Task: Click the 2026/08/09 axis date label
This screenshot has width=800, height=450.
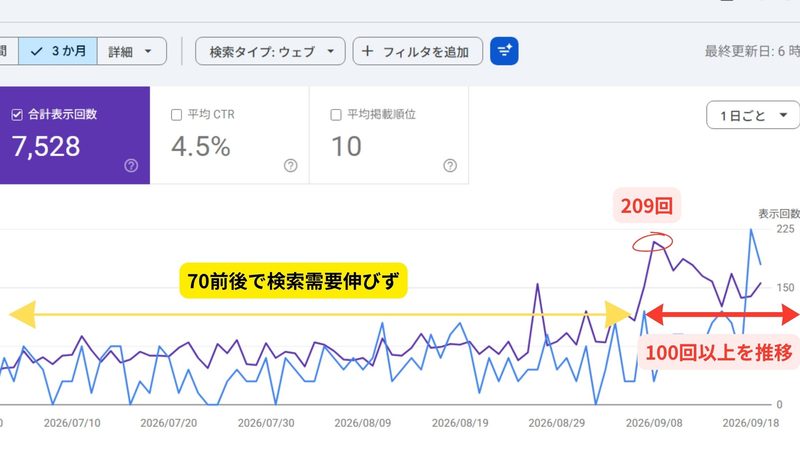Action: click(363, 423)
